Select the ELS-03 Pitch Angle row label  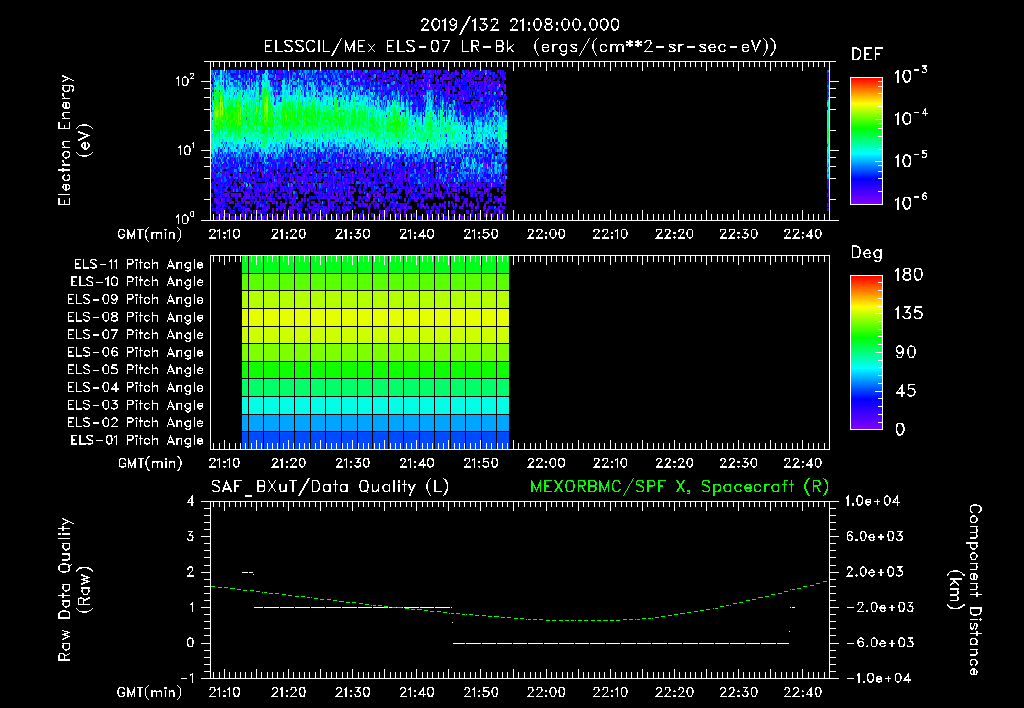136,406
